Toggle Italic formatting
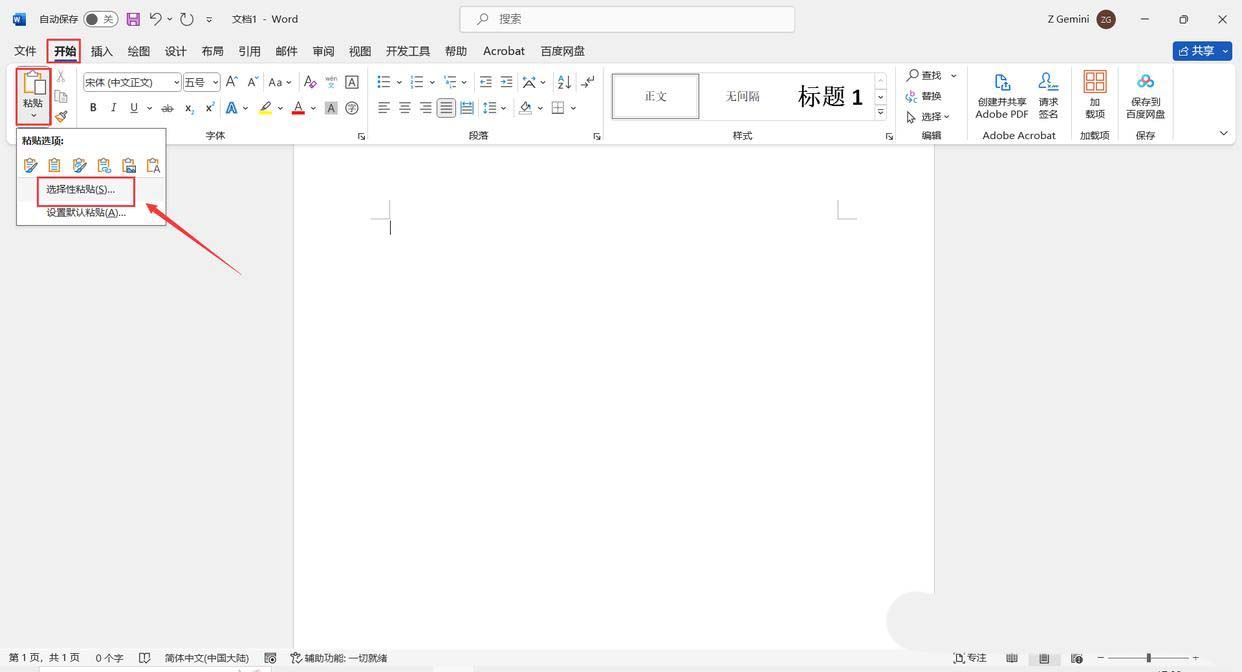Viewport: 1242px width, 672px height. click(113, 108)
